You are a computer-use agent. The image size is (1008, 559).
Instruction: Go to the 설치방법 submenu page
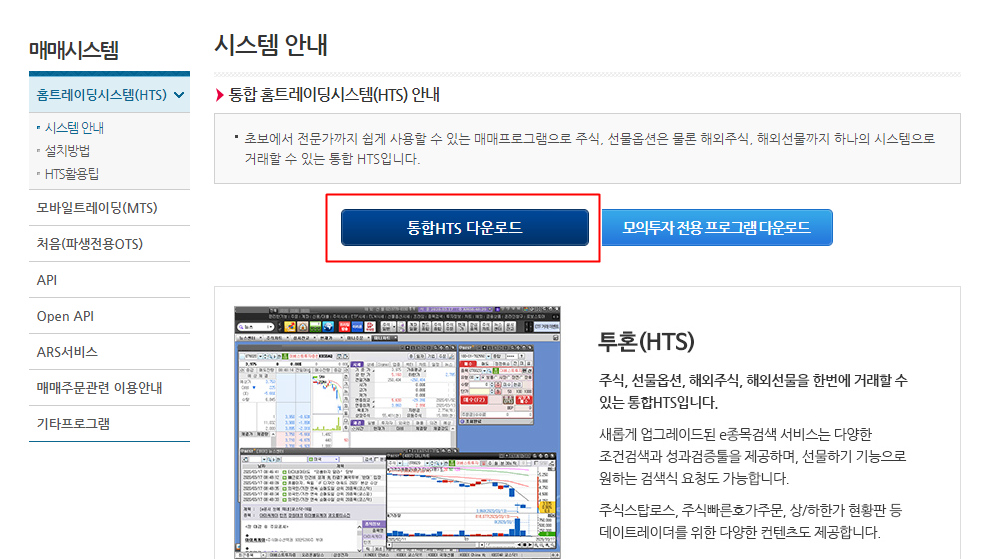(x=67, y=151)
